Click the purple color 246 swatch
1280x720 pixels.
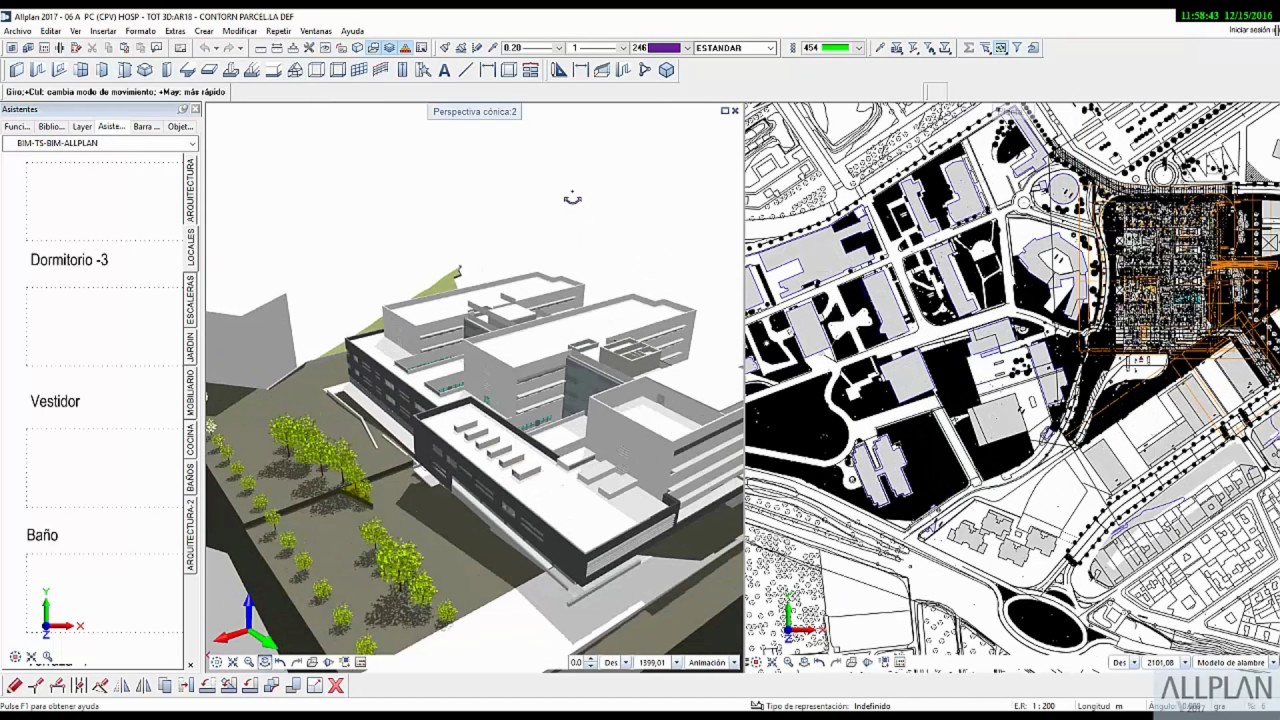[664, 48]
